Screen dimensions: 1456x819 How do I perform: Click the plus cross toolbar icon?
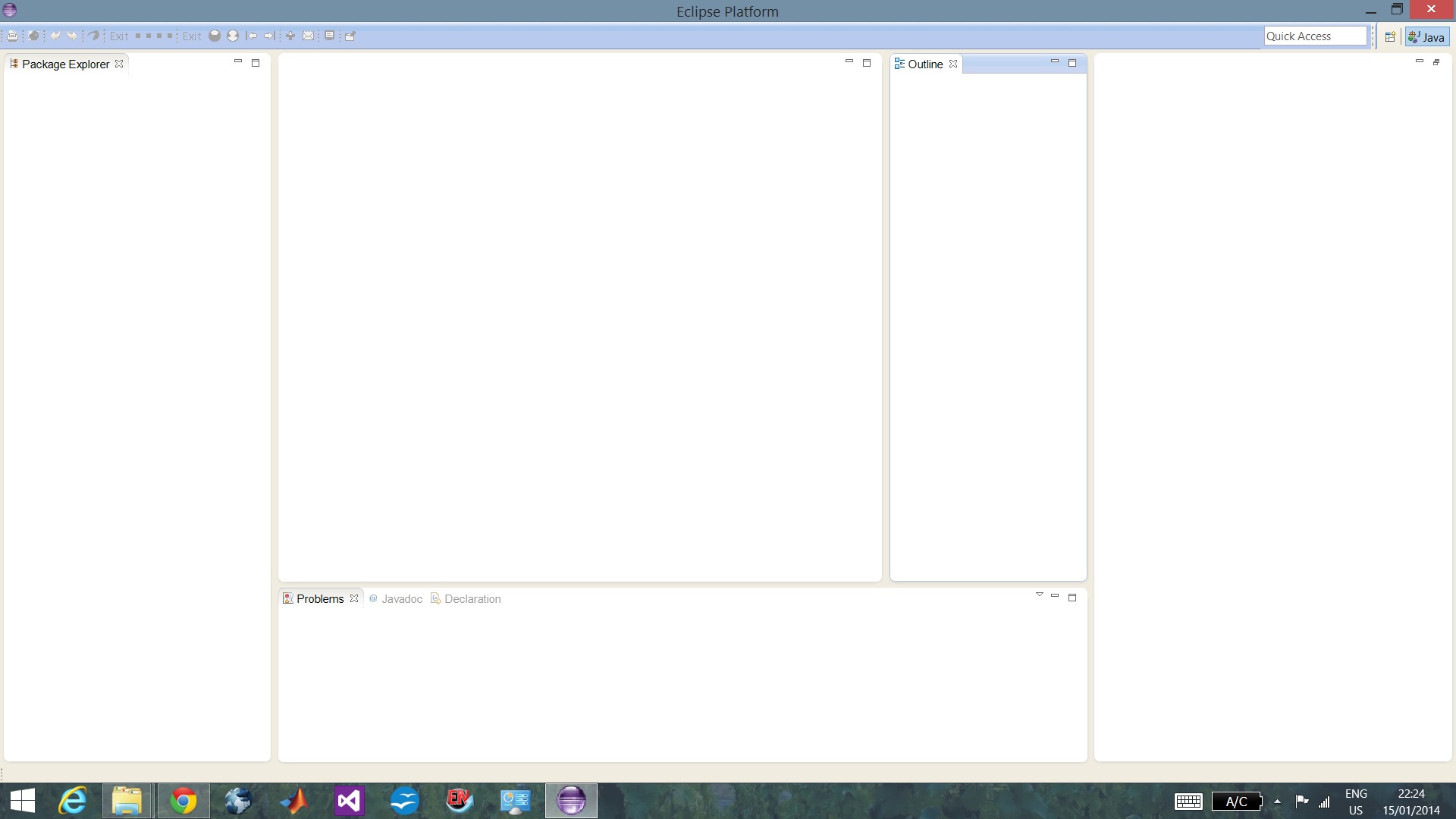pyautogui.click(x=290, y=36)
